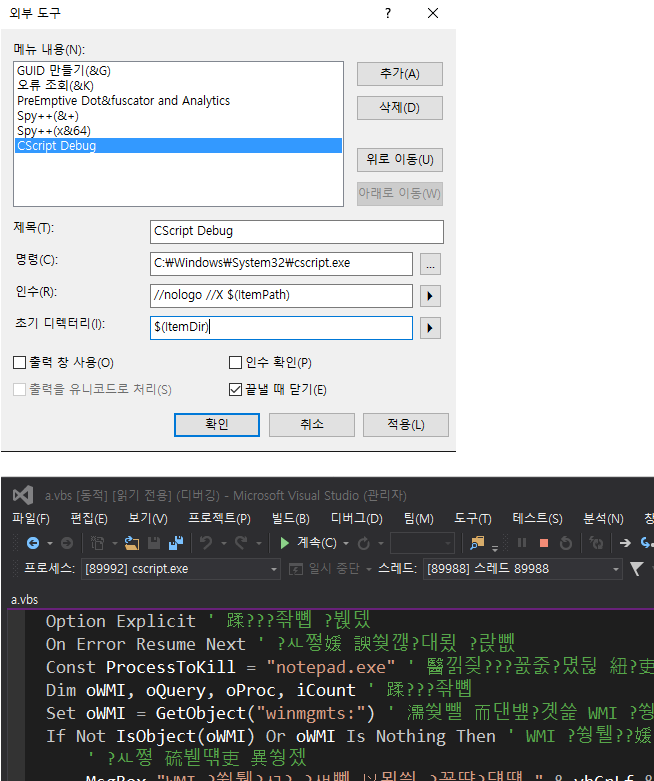The image size is (654, 781).
Task: Click the Title field containing CScript Debug
Action: [x=296, y=232]
